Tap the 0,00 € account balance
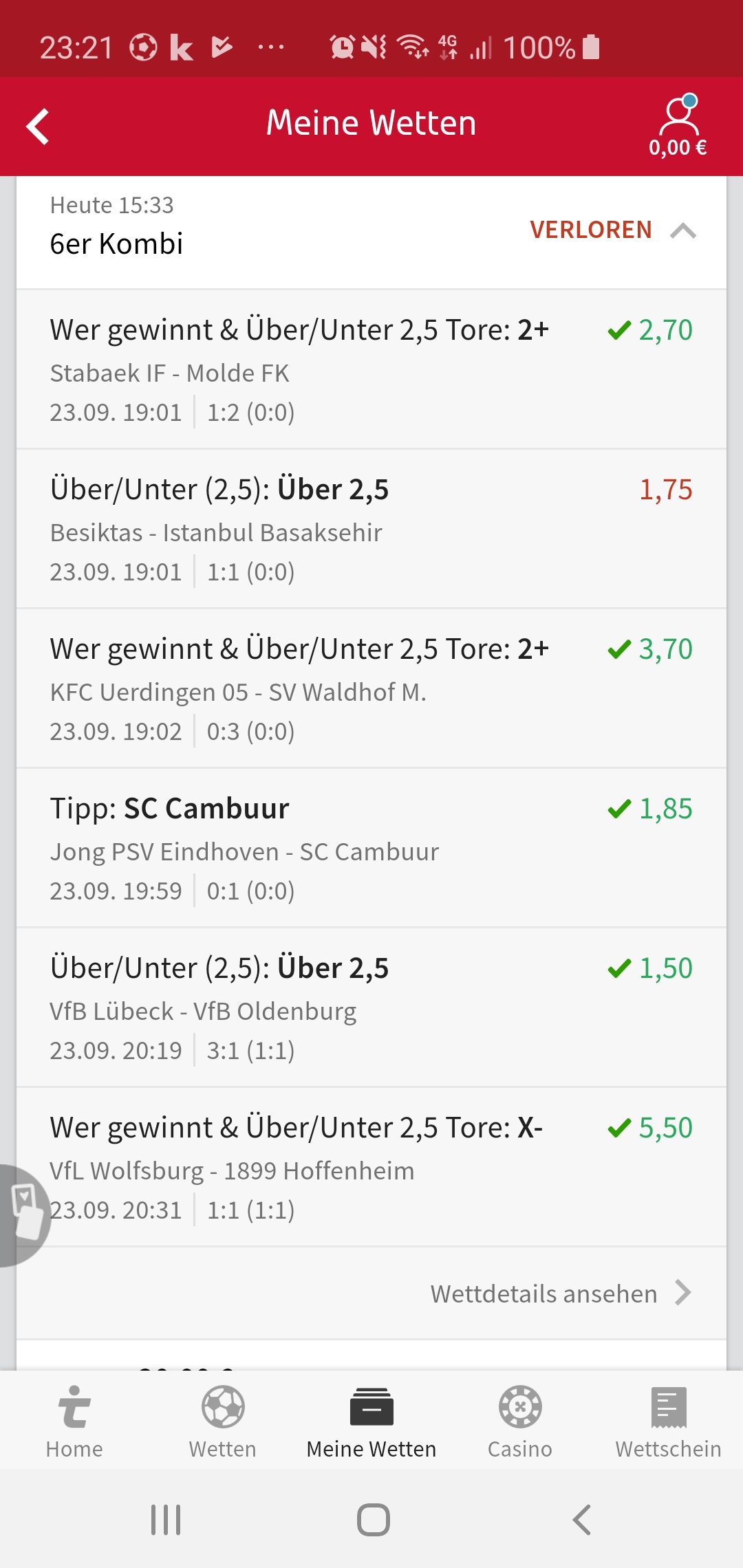Image resolution: width=743 pixels, height=1568 pixels. pos(678,148)
